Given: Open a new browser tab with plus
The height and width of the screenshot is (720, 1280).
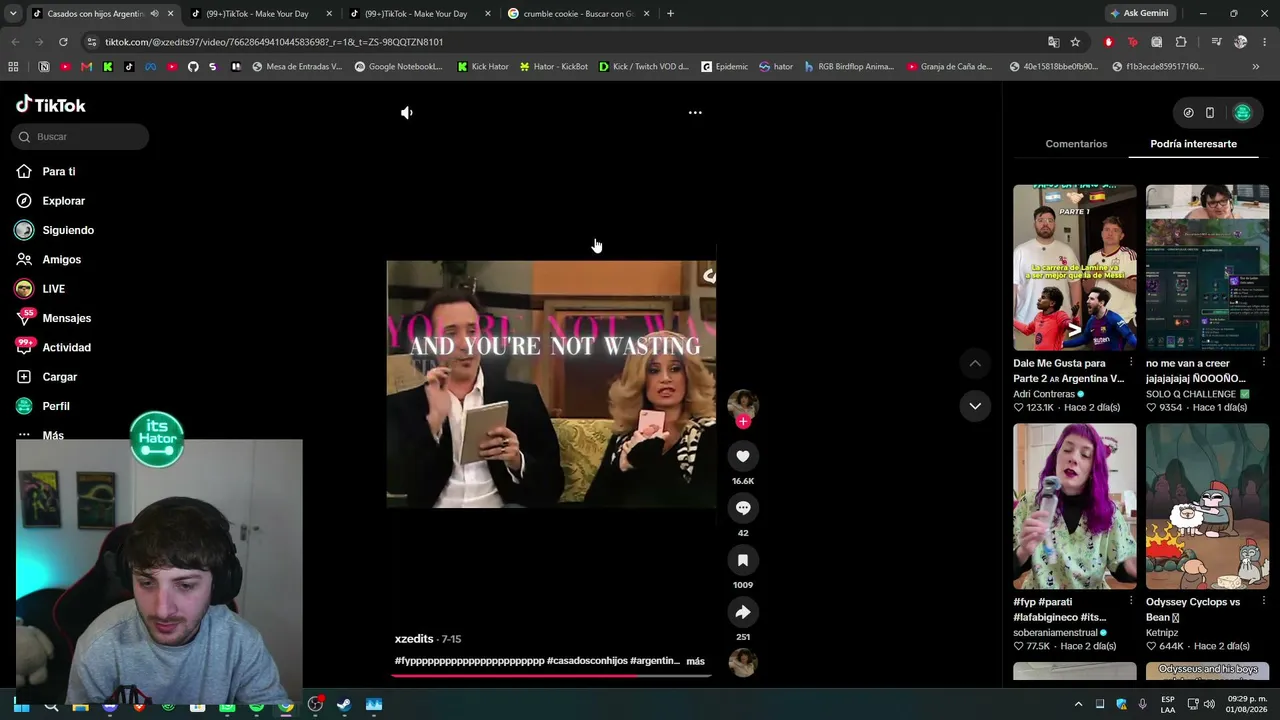Looking at the screenshot, I should (x=670, y=14).
